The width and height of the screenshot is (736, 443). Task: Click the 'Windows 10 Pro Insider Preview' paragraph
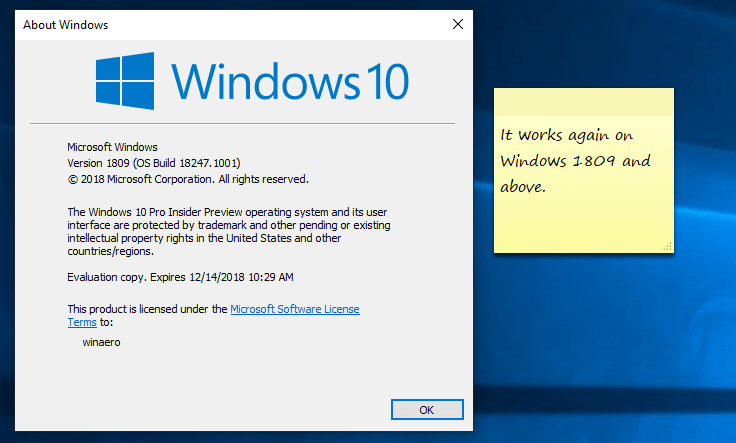click(x=229, y=232)
